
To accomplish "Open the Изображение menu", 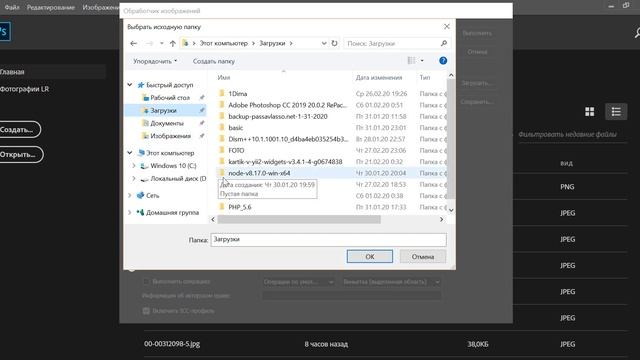I will [100, 7].
